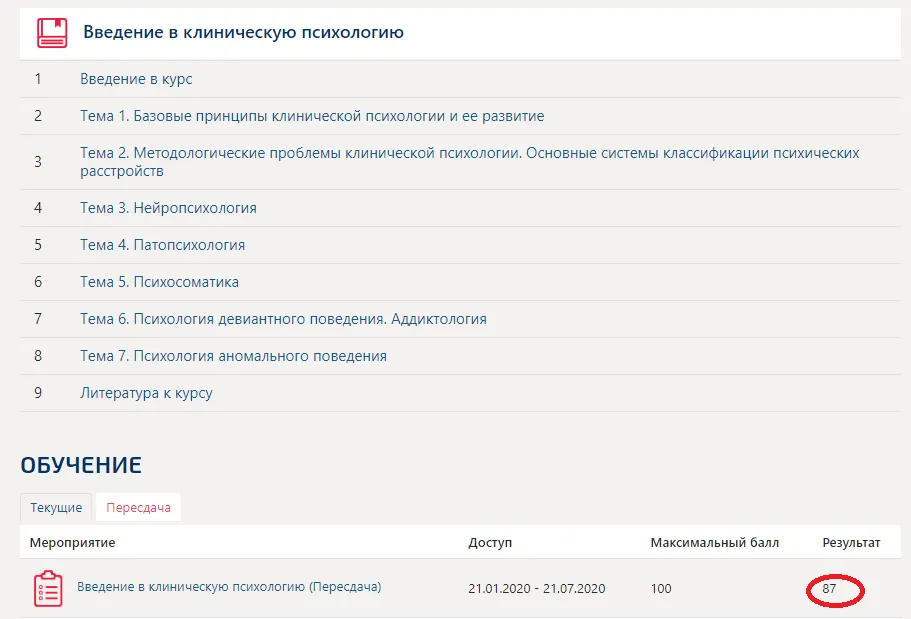Click the "Результат" column header
911x619 pixels.
851,542
